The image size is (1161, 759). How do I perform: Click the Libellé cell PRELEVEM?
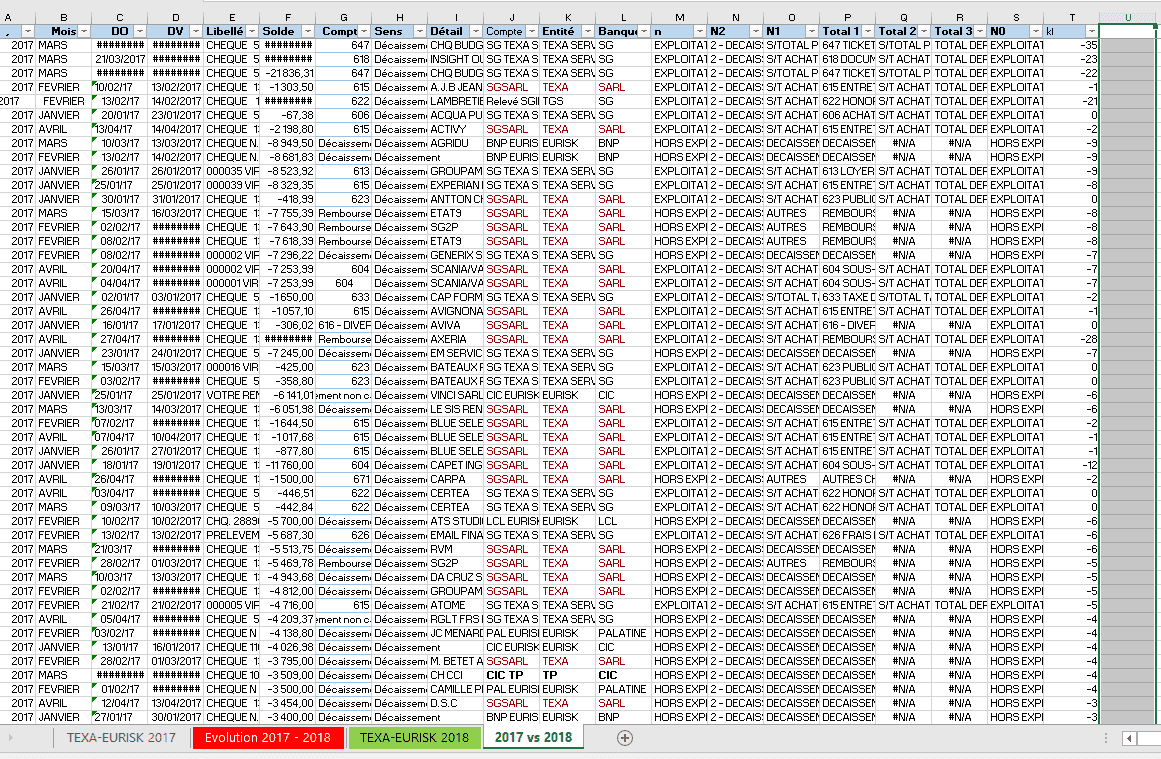[x=232, y=535]
